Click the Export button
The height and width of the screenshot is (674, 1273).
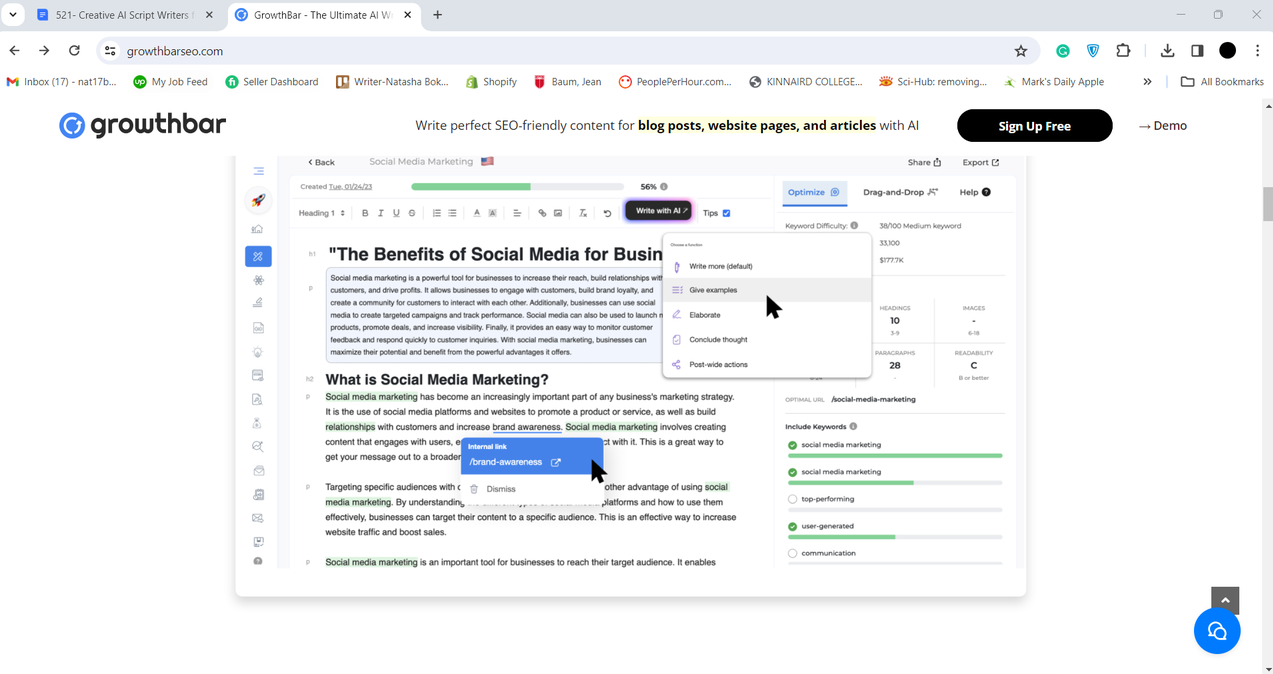click(980, 162)
